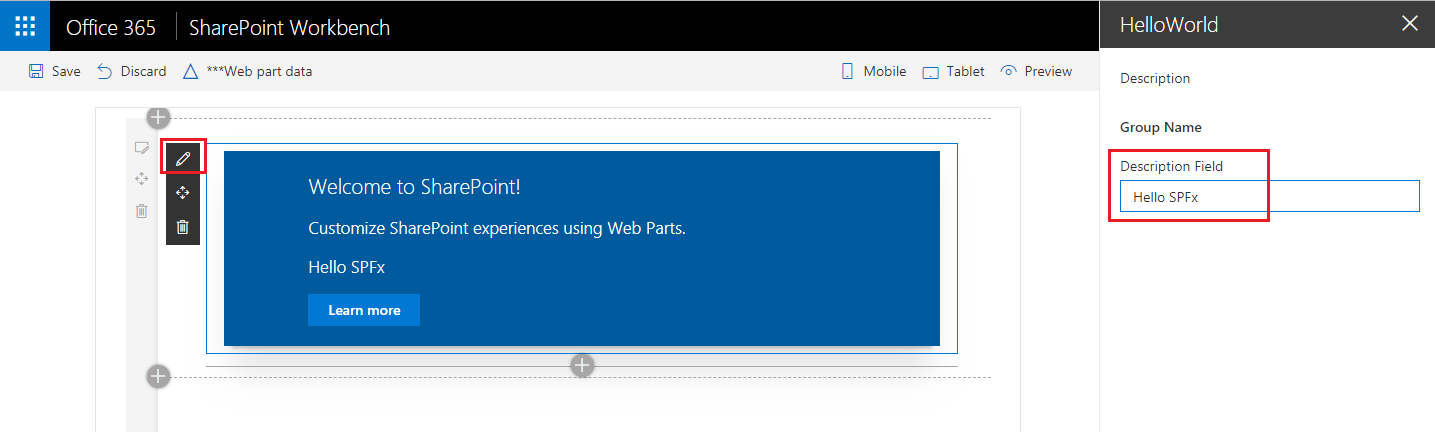Screen dimensions: 1435x432
Task: Switch to Tablet preview
Action: coord(953,71)
